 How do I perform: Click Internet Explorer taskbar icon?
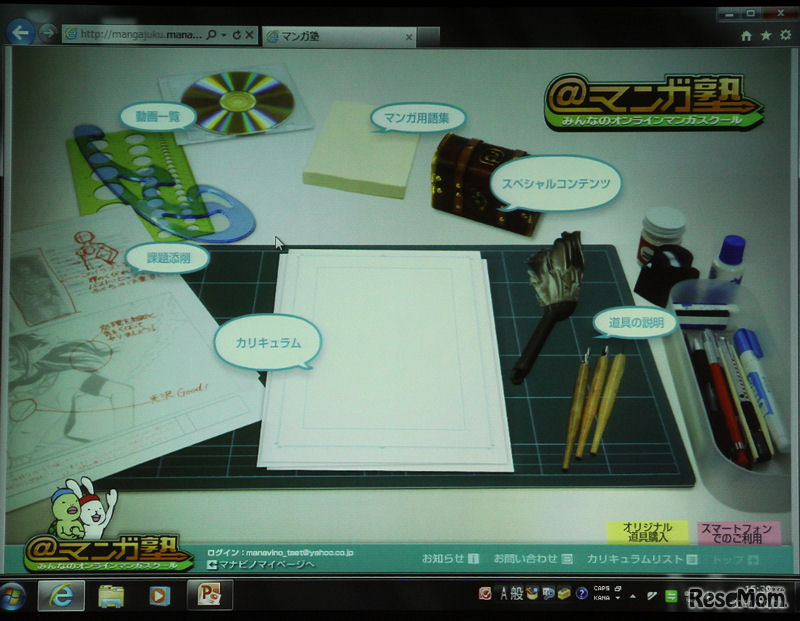61,595
